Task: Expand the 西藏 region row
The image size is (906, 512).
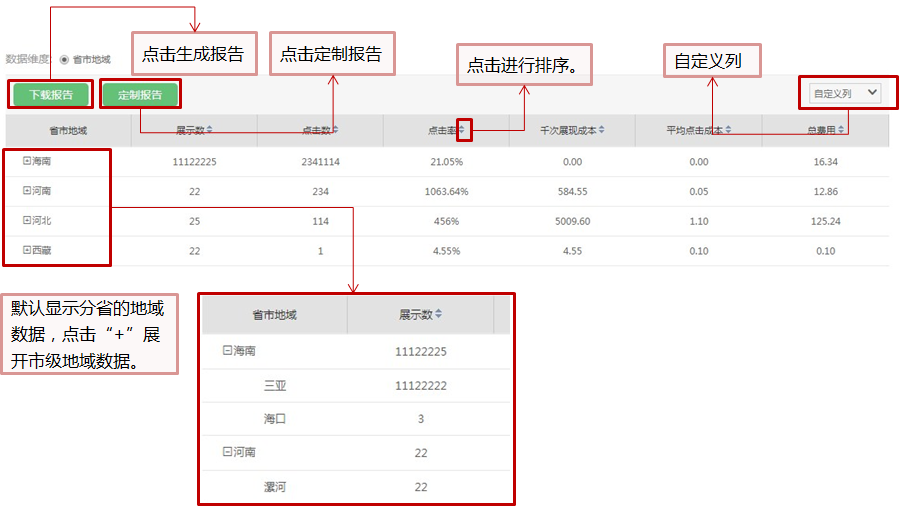Action: [27, 251]
